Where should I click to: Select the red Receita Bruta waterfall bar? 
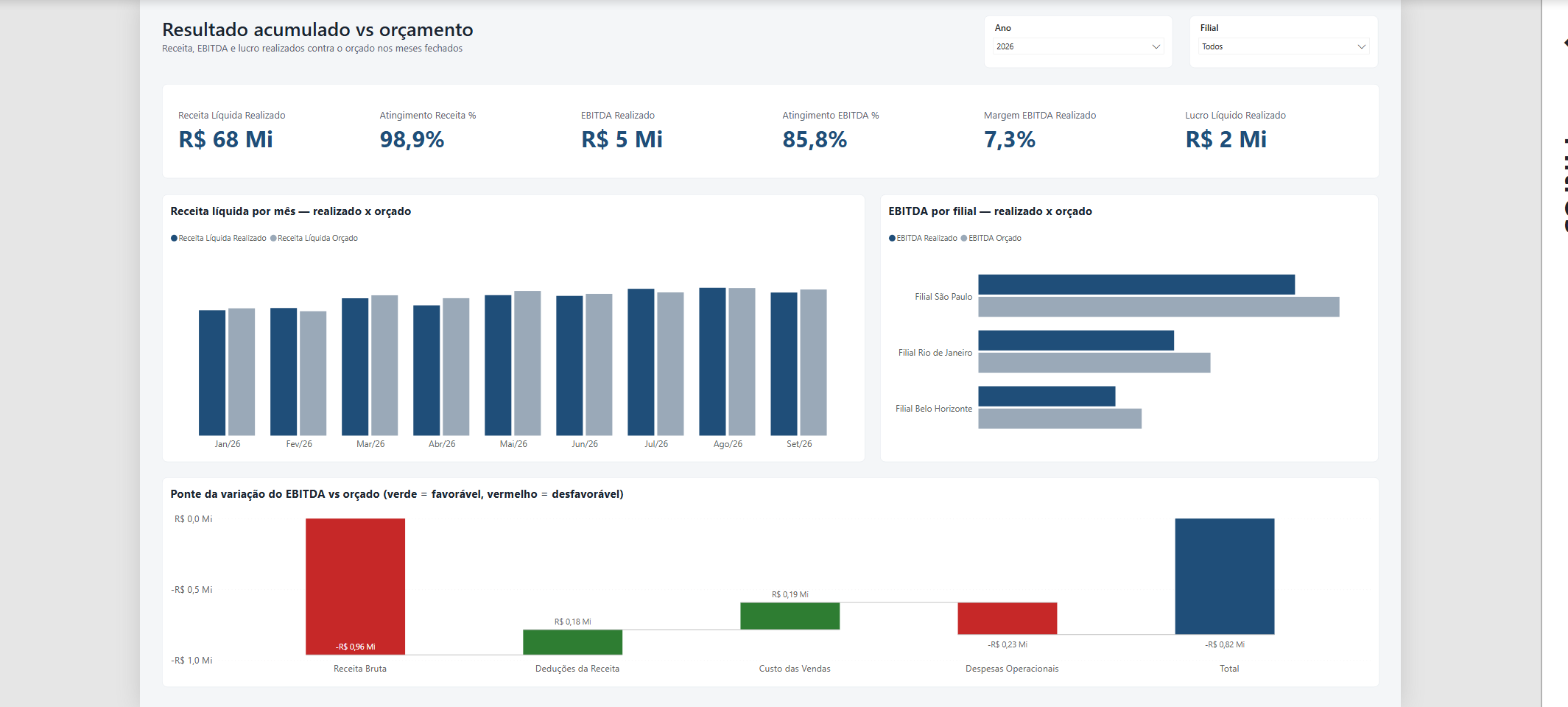(355, 586)
